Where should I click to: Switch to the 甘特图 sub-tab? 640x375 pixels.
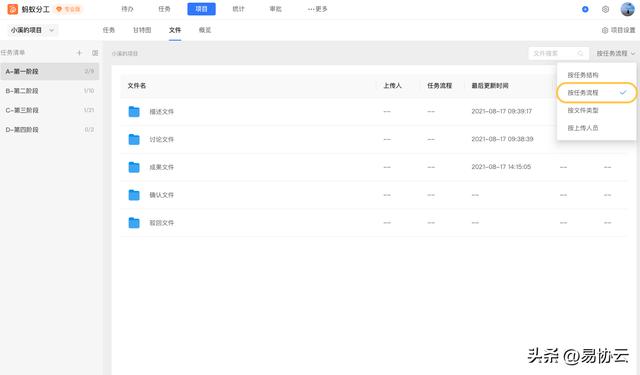tap(142, 30)
